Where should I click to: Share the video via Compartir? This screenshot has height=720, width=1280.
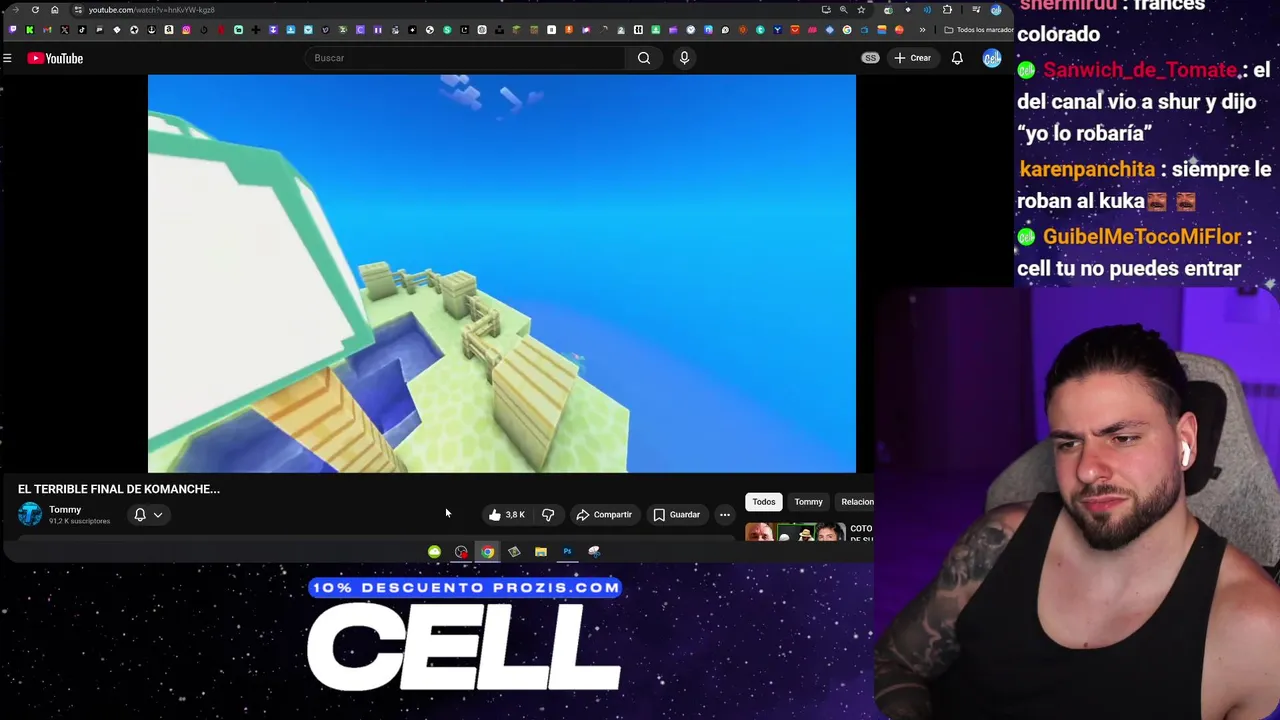[x=604, y=515]
